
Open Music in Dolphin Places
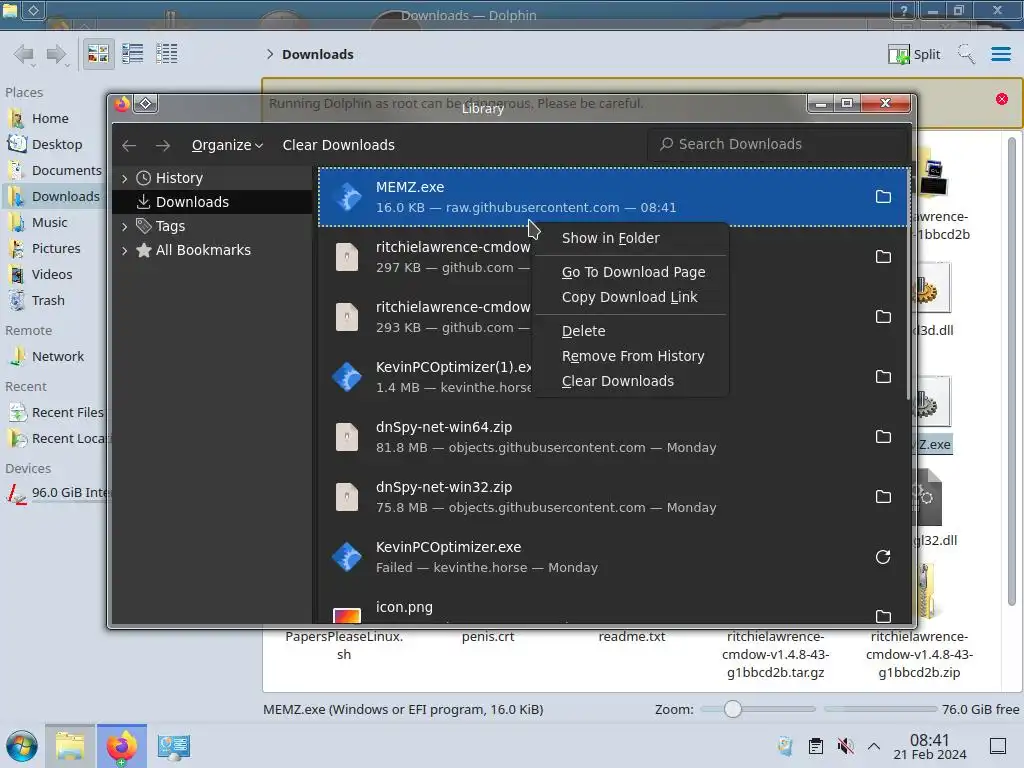pos(50,223)
